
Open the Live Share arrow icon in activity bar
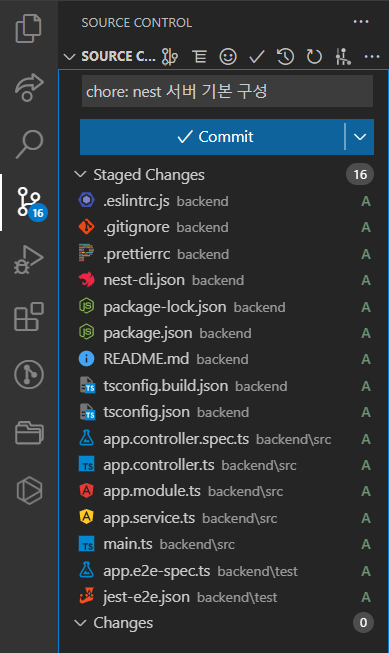pyautogui.click(x=29, y=87)
